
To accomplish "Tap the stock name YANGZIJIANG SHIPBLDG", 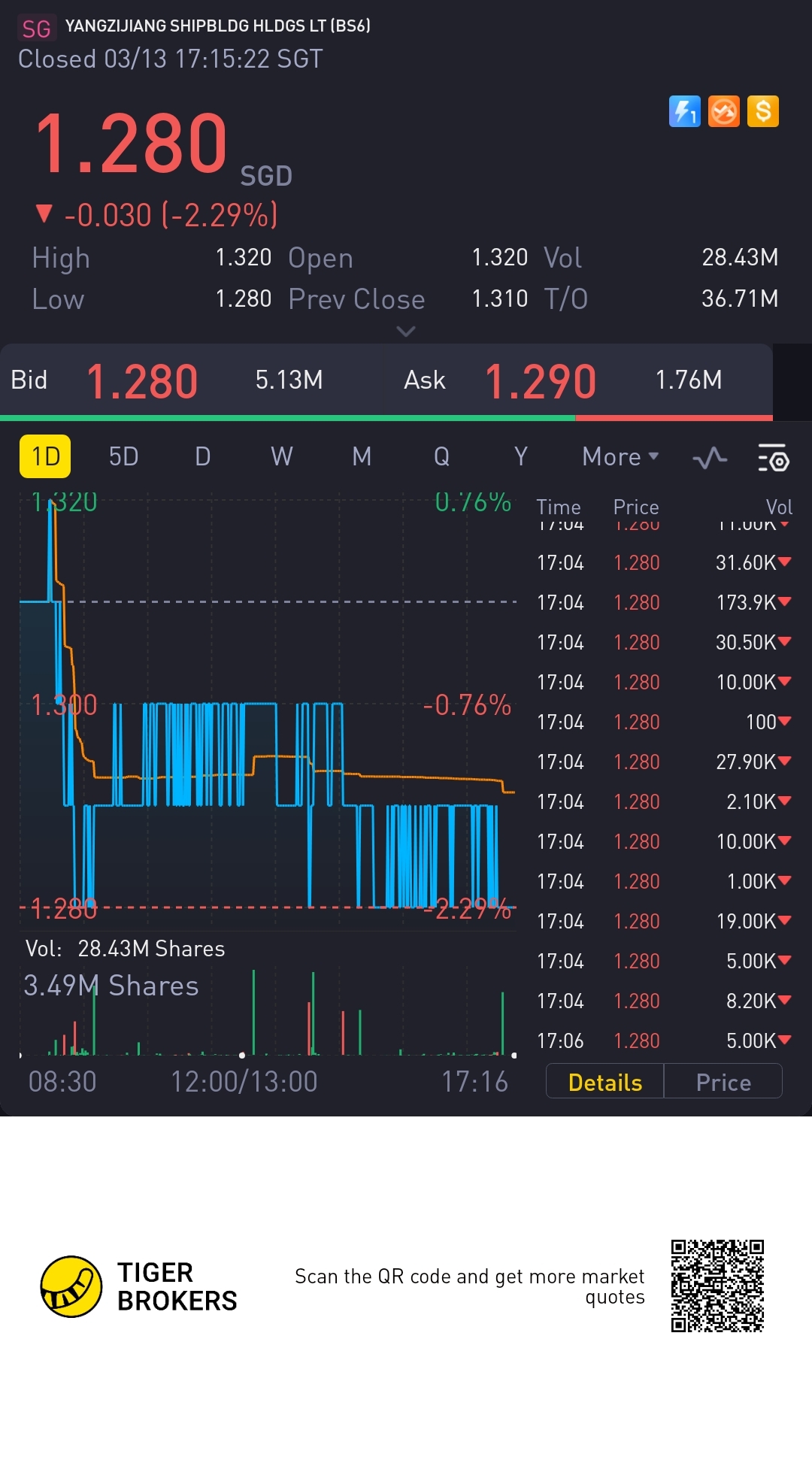I will (217, 26).
